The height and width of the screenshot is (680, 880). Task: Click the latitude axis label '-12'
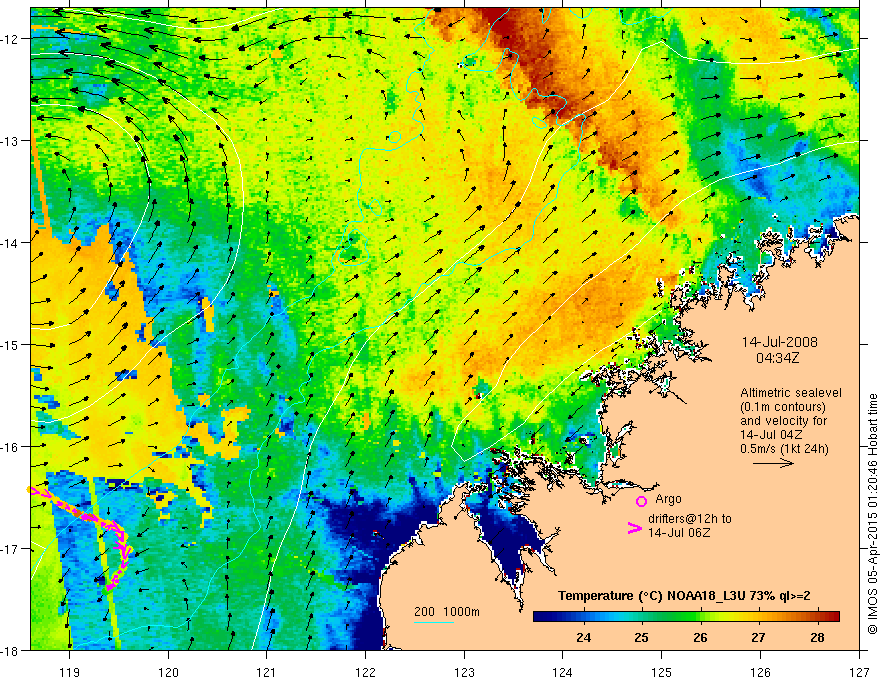coord(11,39)
